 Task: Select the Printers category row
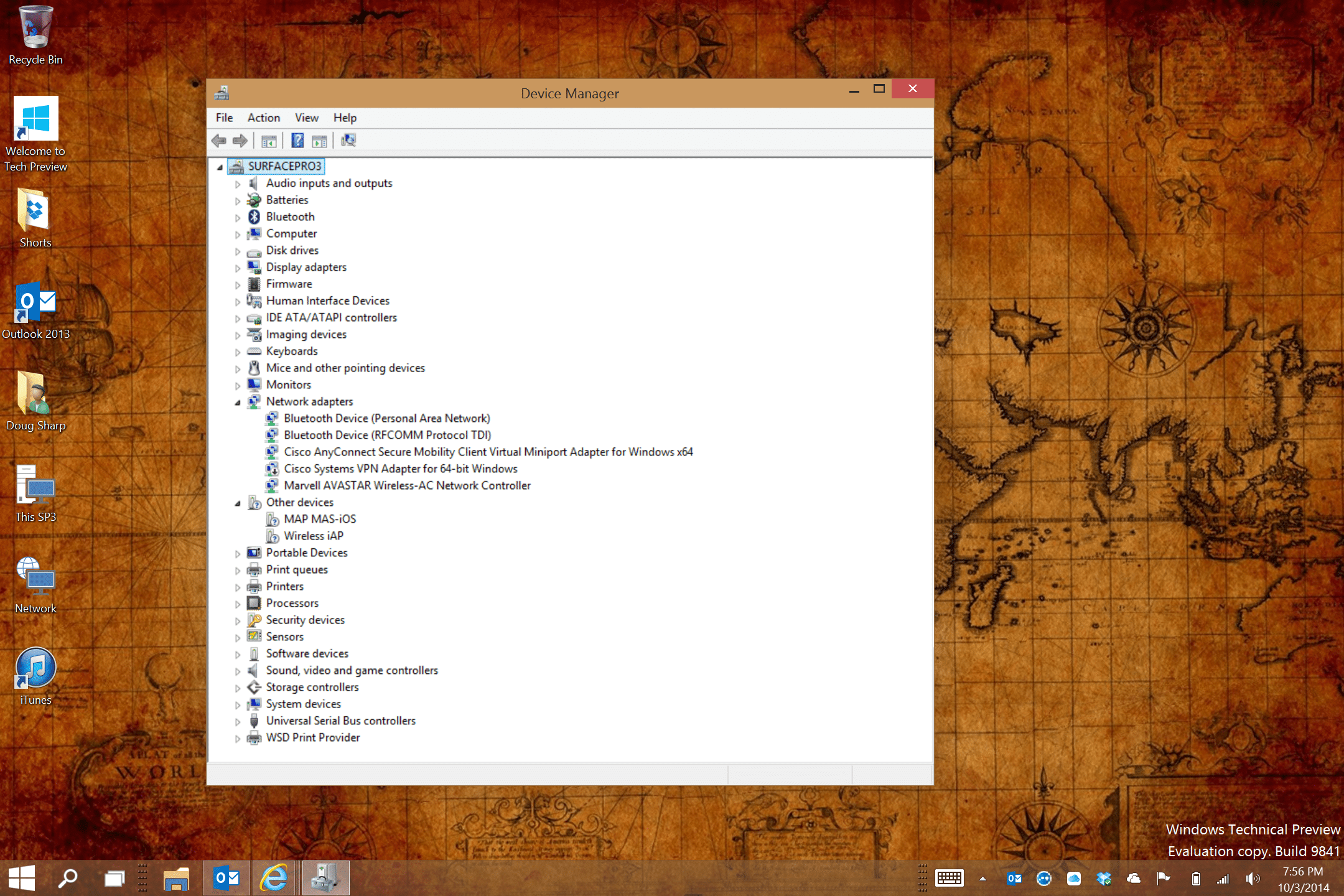click(285, 586)
